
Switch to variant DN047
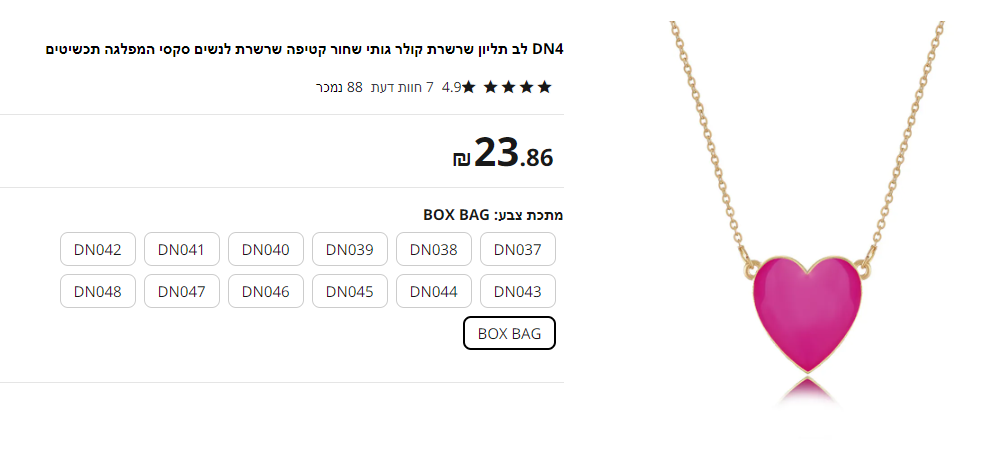181,291
